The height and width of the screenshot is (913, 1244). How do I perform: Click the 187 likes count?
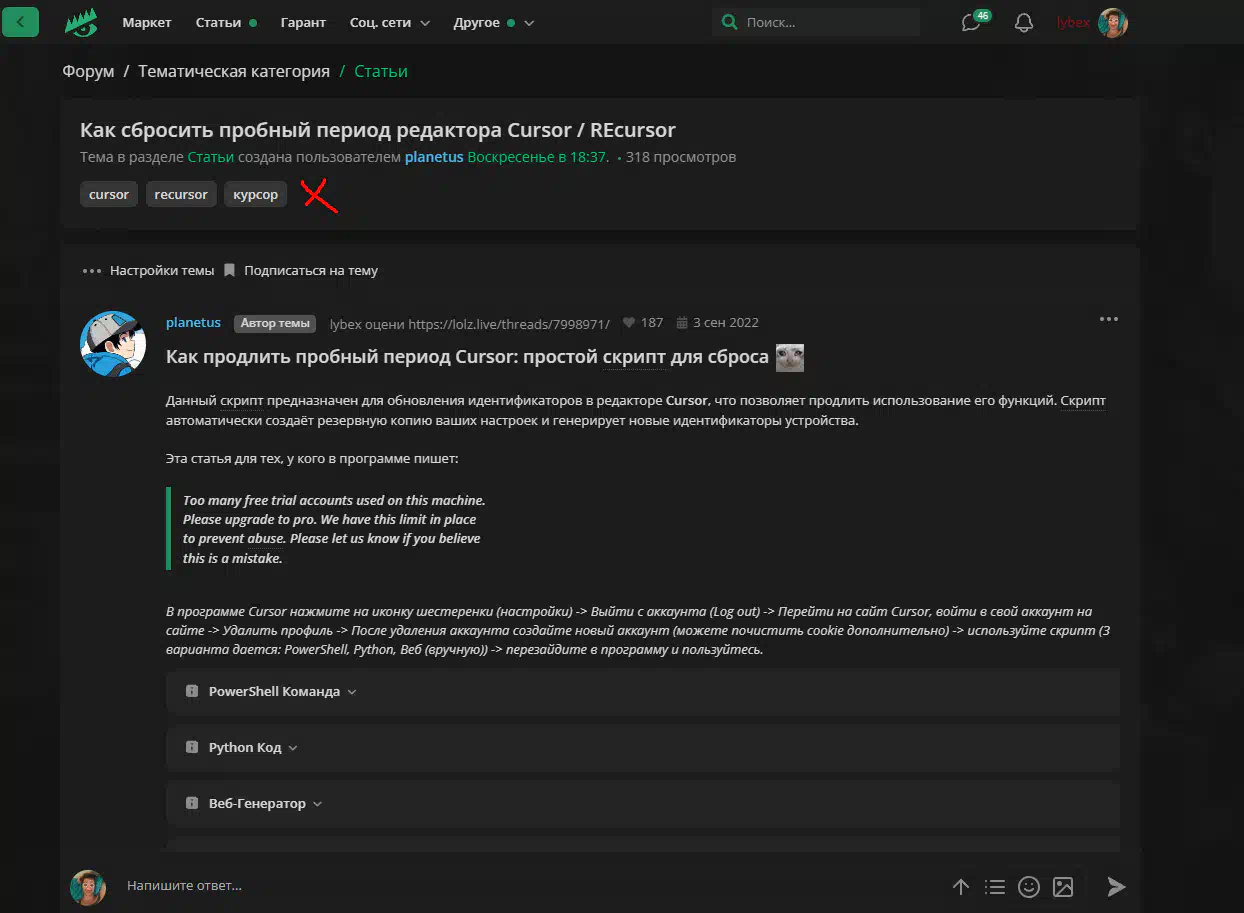click(x=652, y=323)
